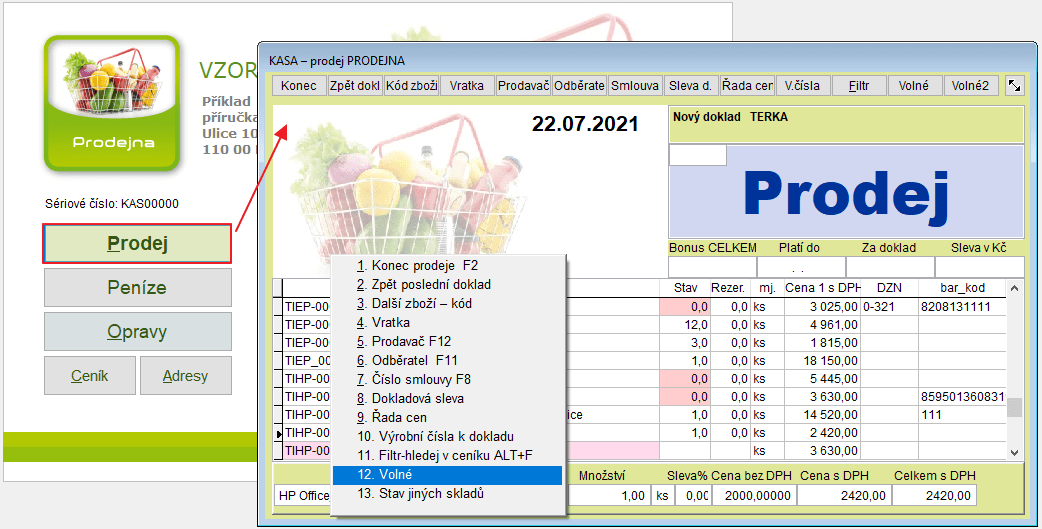Click the Sleva d. toolbar button
The width and height of the screenshot is (1042, 529).
tap(691, 86)
